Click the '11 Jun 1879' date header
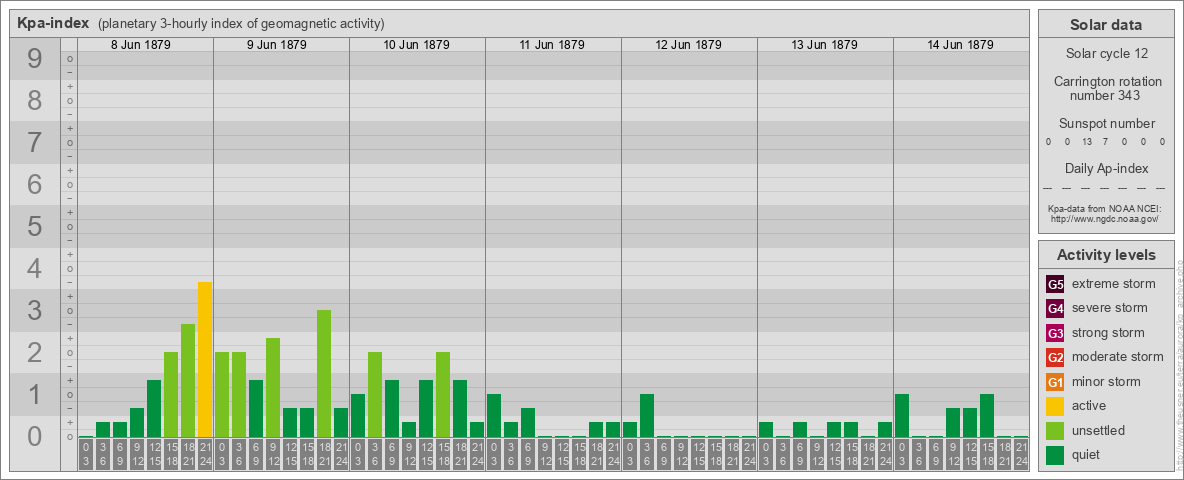The height and width of the screenshot is (480, 1184). tap(552, 45)
